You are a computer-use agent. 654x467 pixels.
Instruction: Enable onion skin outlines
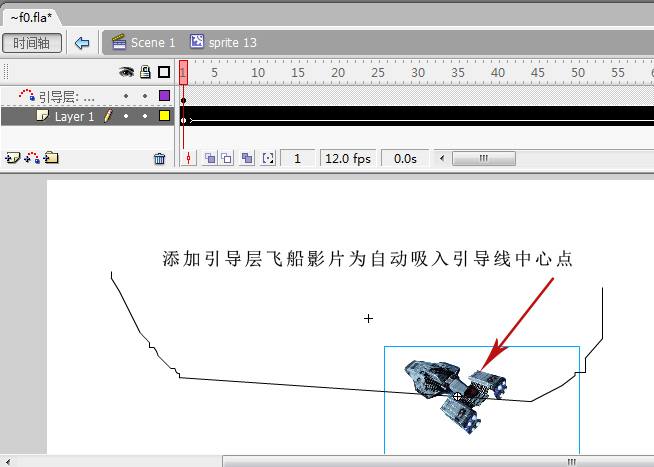click(x=227, y=158)
